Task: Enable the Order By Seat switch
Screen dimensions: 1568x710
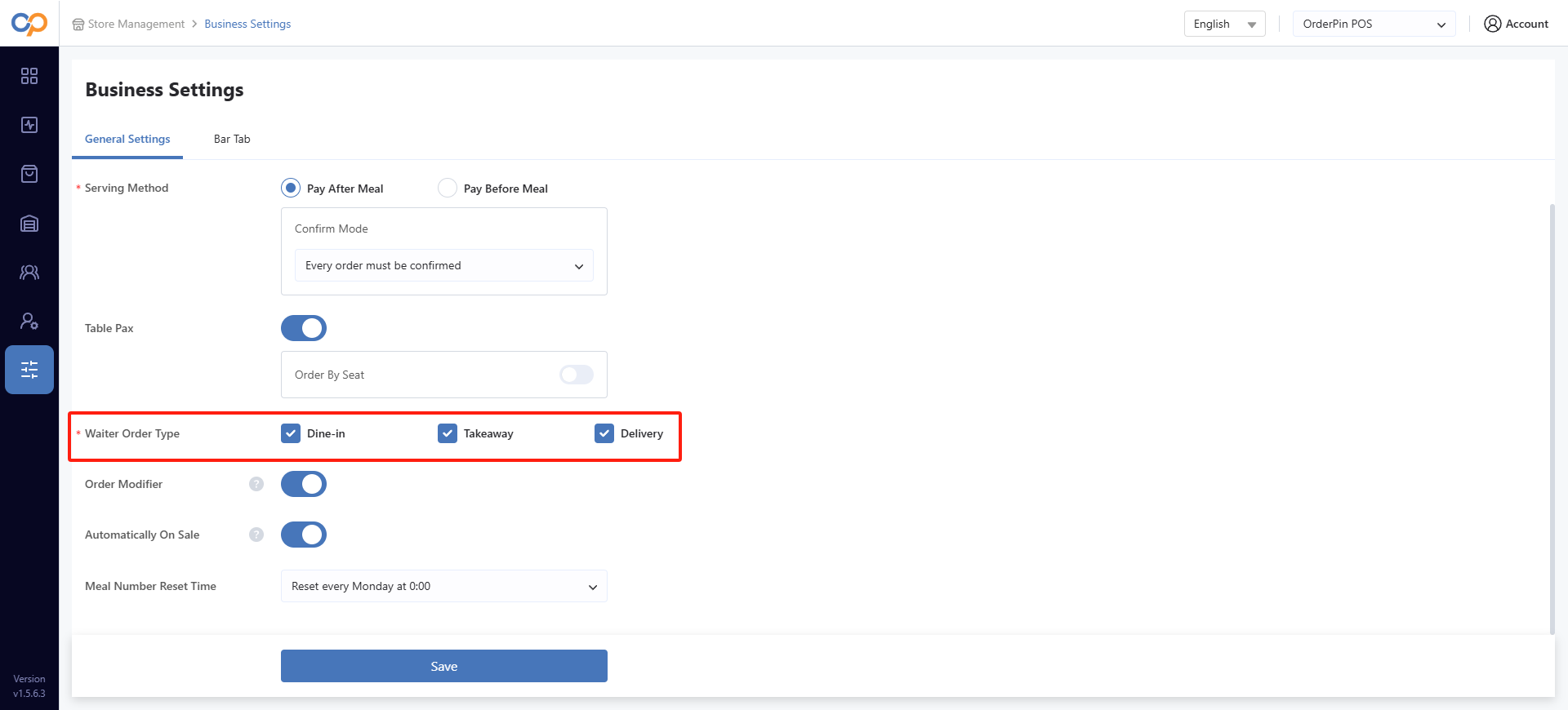Action: [x=577, y=375]
